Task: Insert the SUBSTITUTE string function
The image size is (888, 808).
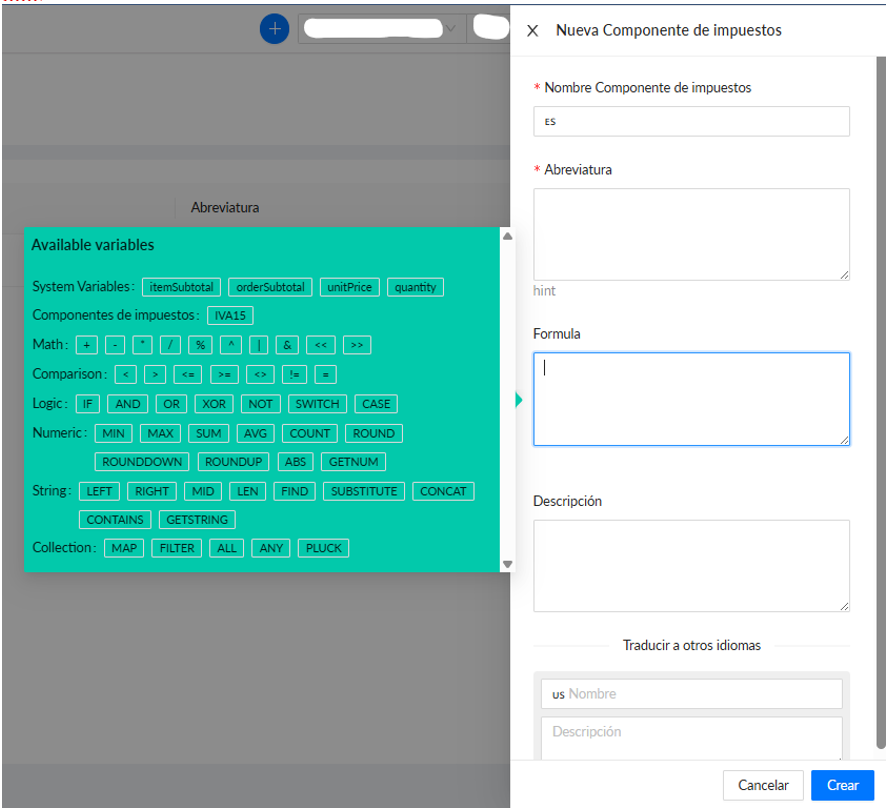Action: [x=364, y=491]
